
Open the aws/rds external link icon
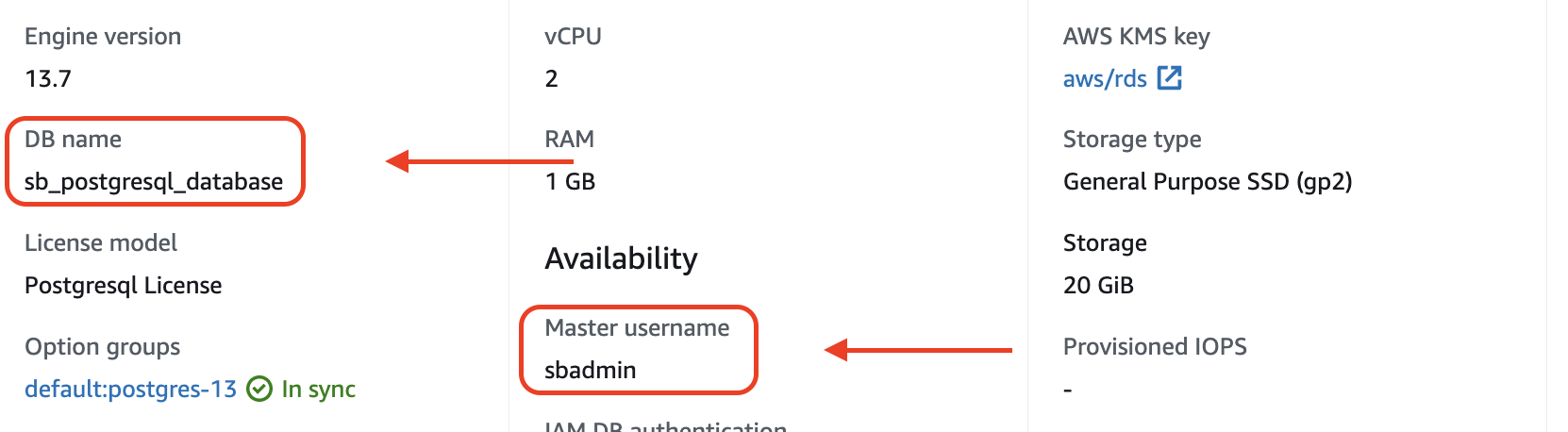[x=1169, y=78]
